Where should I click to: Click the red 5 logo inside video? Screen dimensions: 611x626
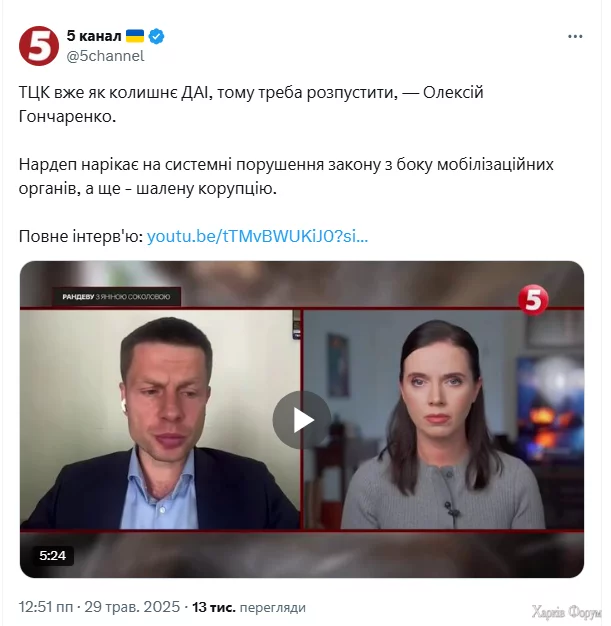533,300
